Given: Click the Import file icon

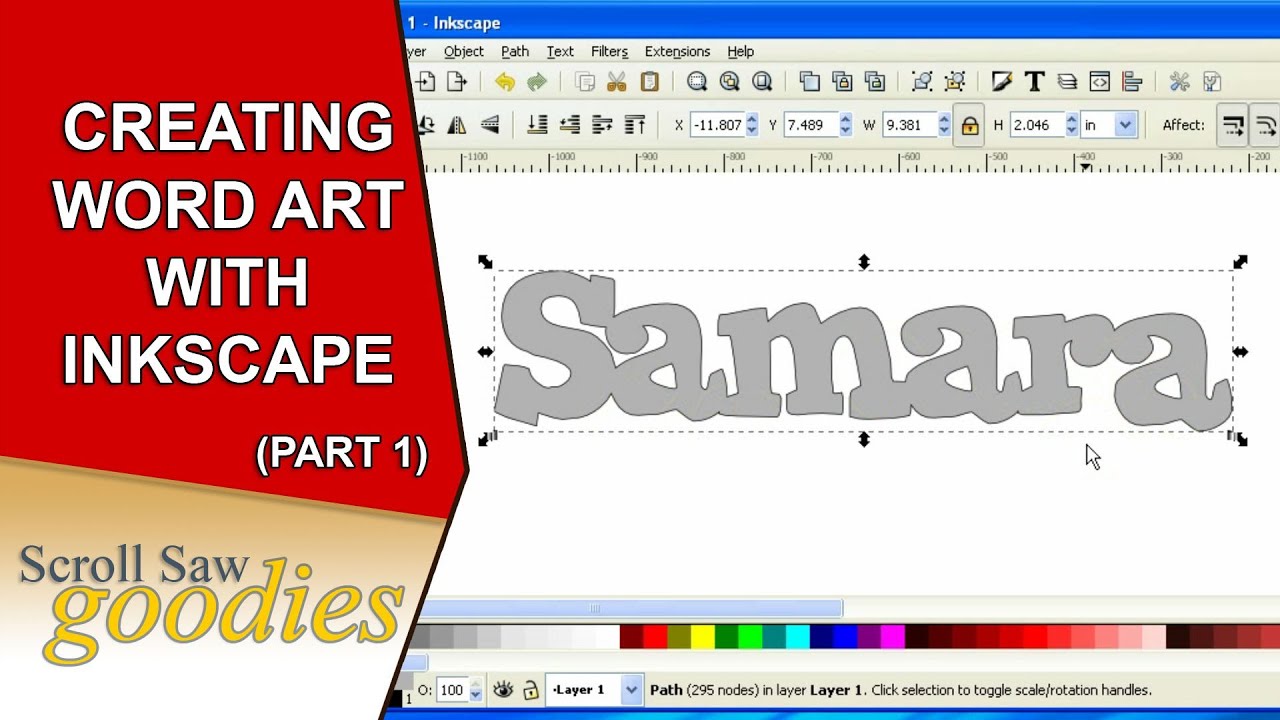Looking at the screenshot, I should [x=427, y=82].
